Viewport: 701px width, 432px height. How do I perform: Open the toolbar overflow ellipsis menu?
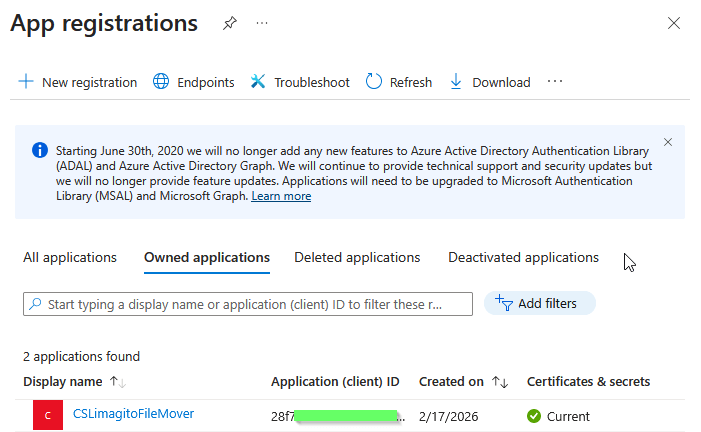coord(555,81)
